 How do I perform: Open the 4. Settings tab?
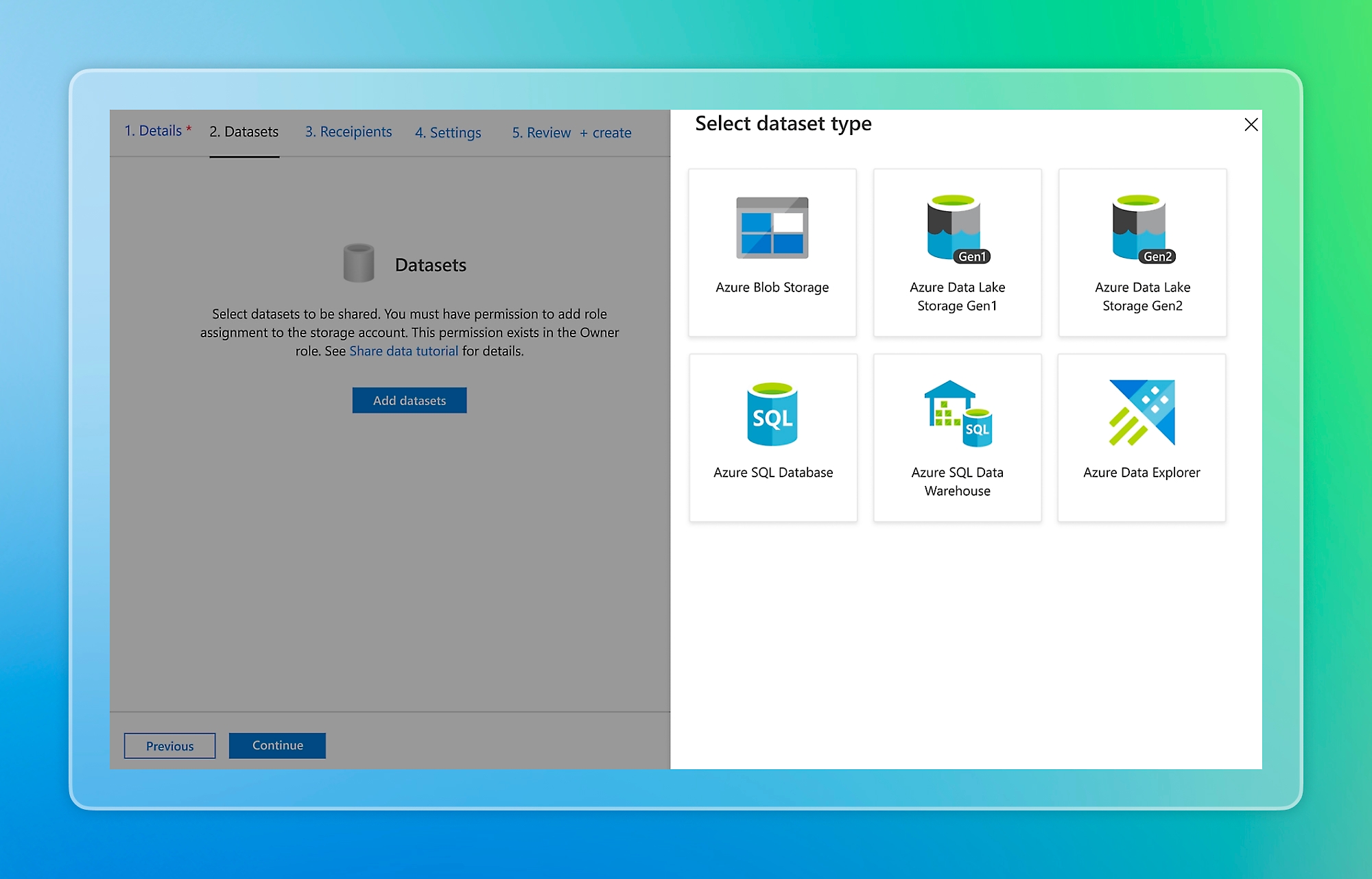point(448,132)
